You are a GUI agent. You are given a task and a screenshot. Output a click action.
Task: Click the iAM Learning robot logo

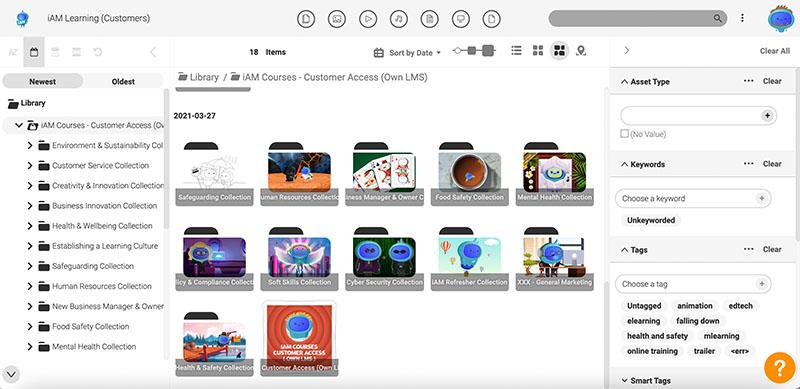22,19
